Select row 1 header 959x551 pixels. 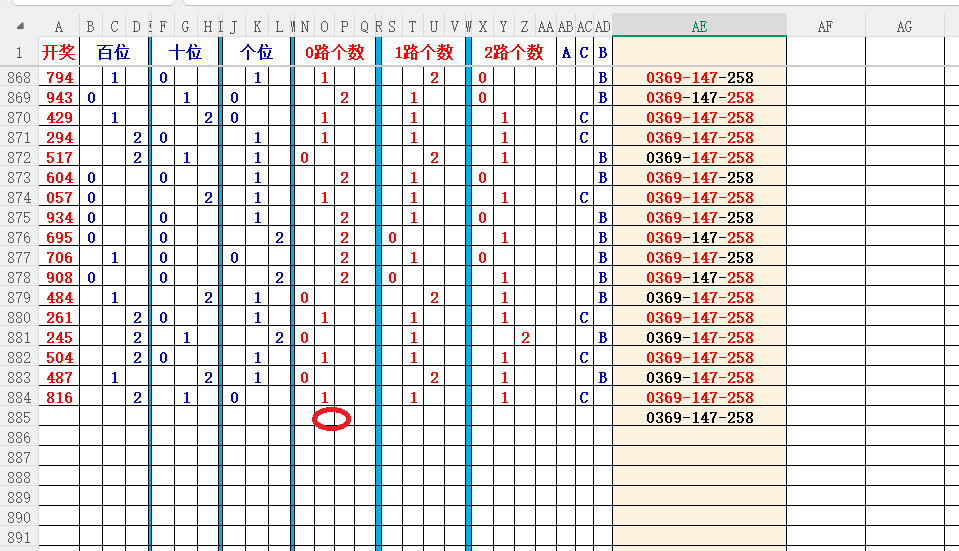coord(19,52)
